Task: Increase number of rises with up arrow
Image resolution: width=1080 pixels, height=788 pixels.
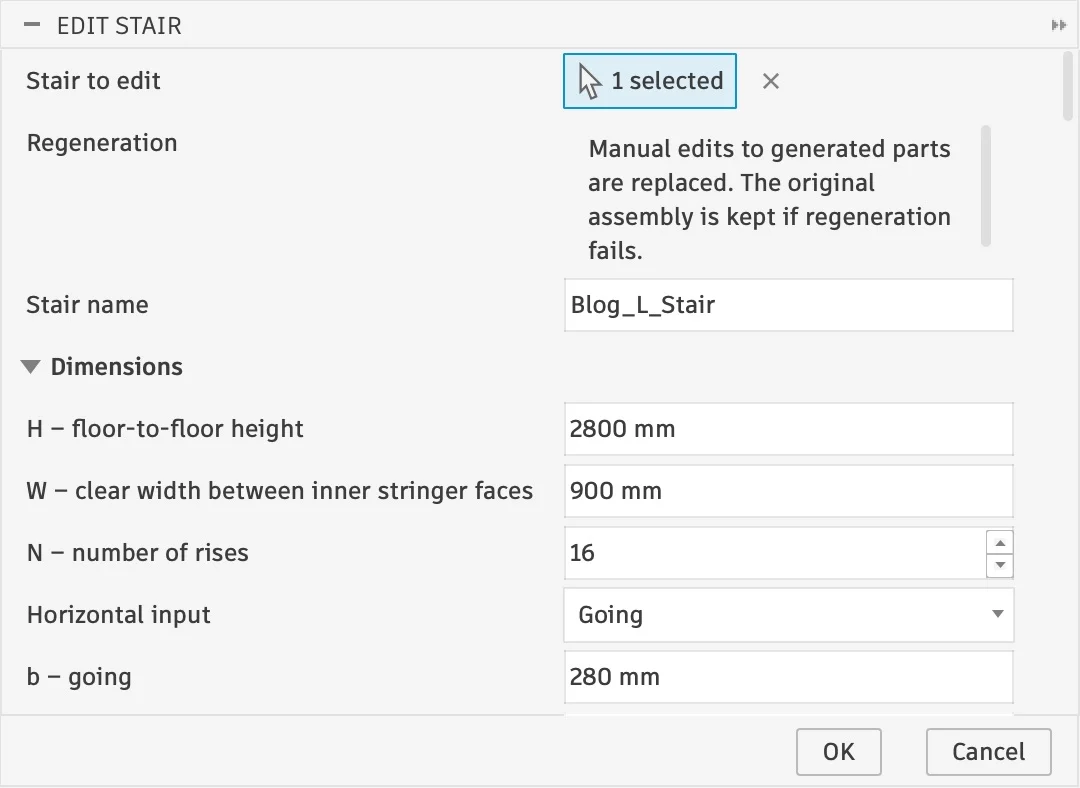Action: pos(1000,543)
